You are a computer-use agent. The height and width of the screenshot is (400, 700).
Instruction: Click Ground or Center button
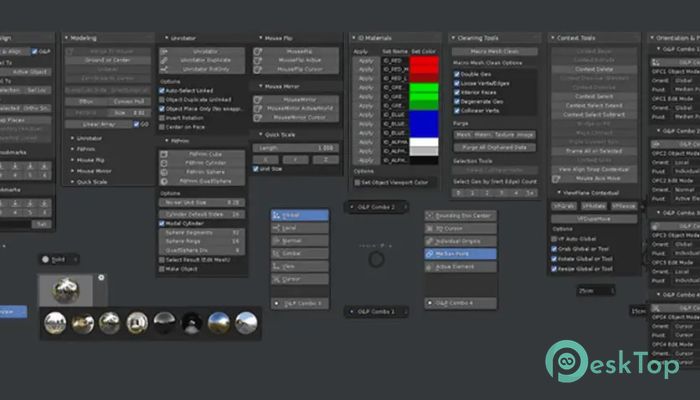[x=108, y=60]
